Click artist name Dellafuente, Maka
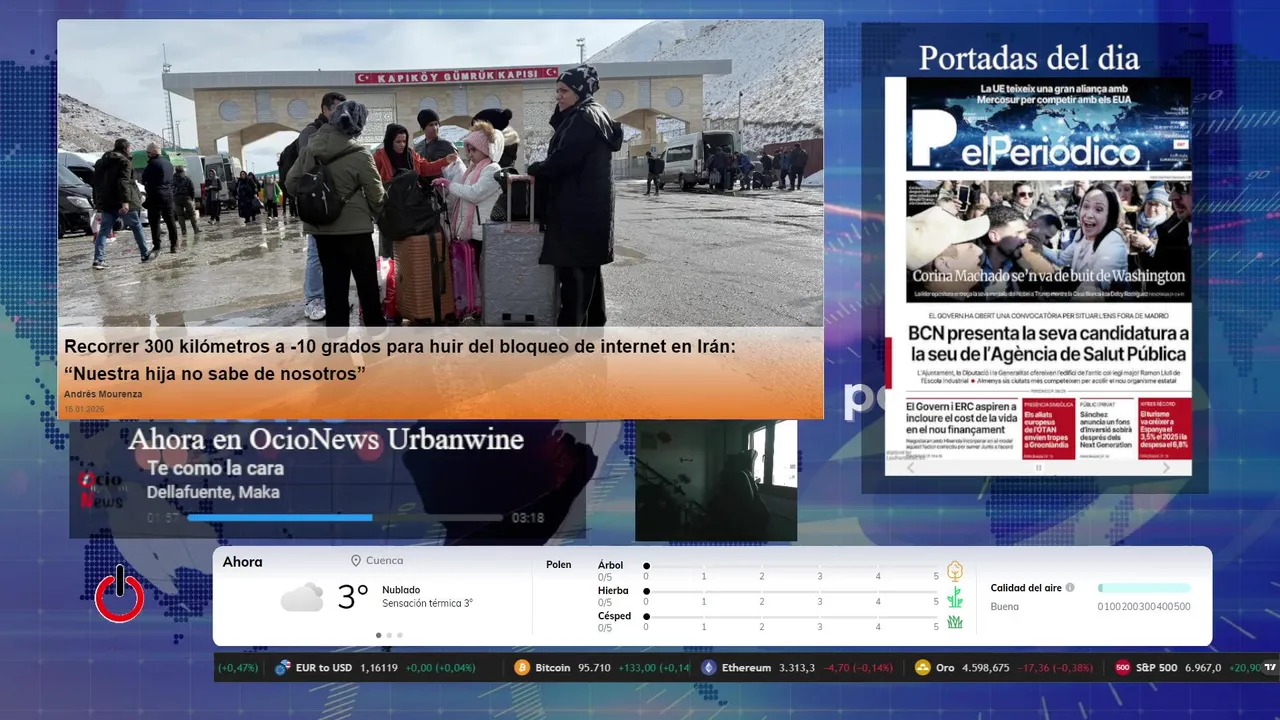The image size is (1280, 720). coord(213,492)
